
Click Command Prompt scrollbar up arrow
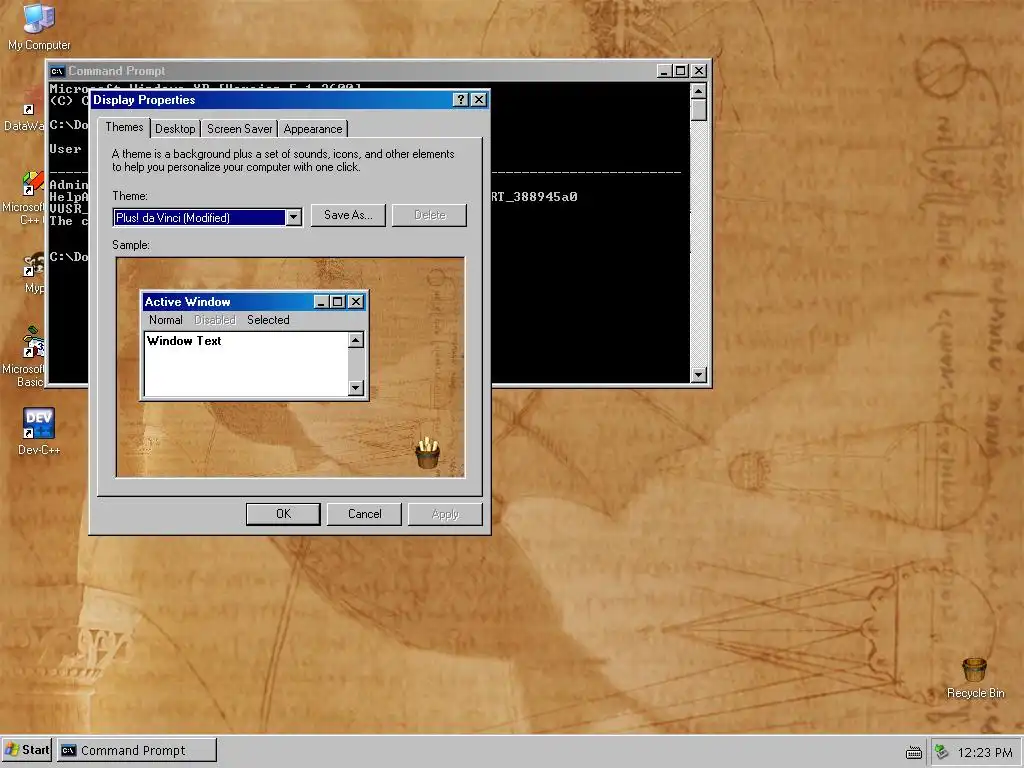pos(699,91)
